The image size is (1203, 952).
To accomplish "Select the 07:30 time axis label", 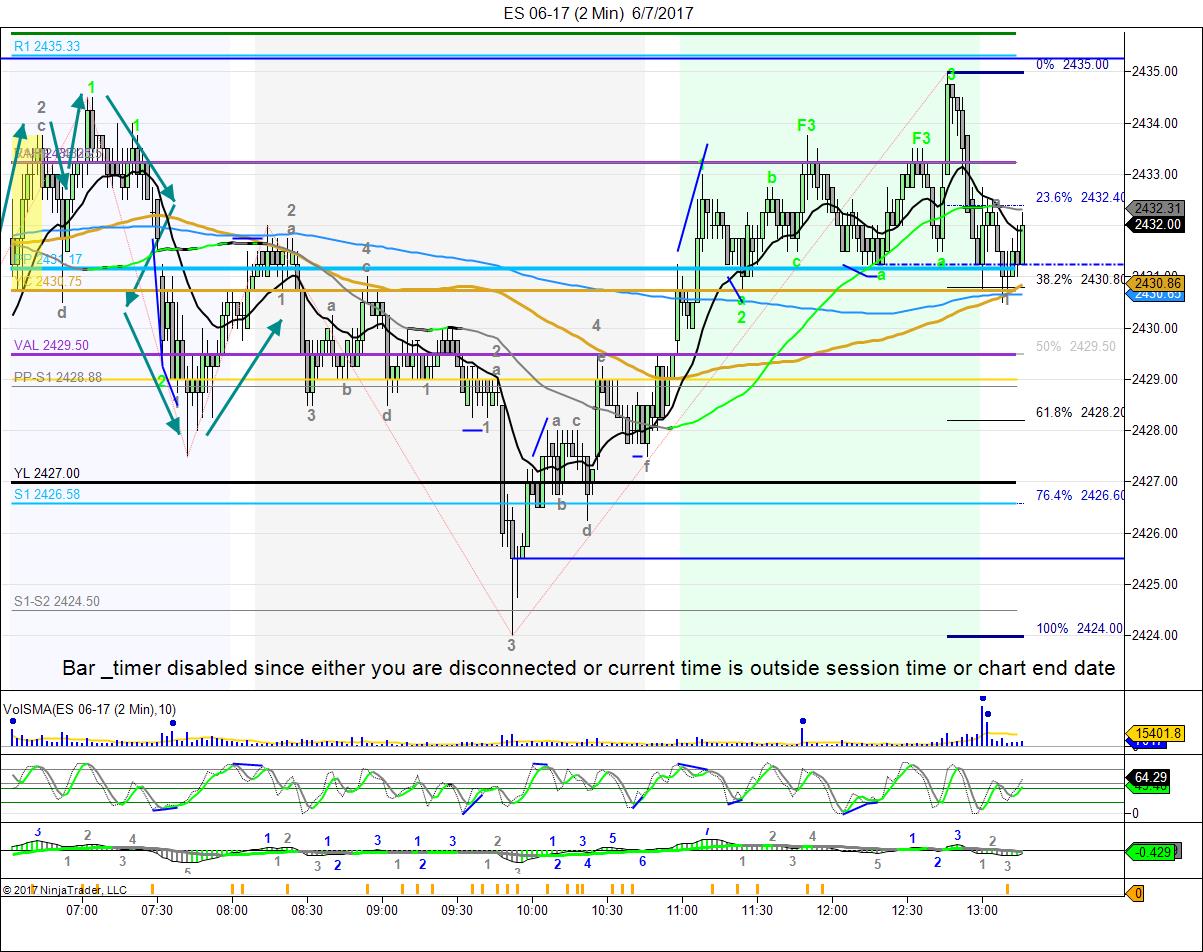I will tap(157, 909).
